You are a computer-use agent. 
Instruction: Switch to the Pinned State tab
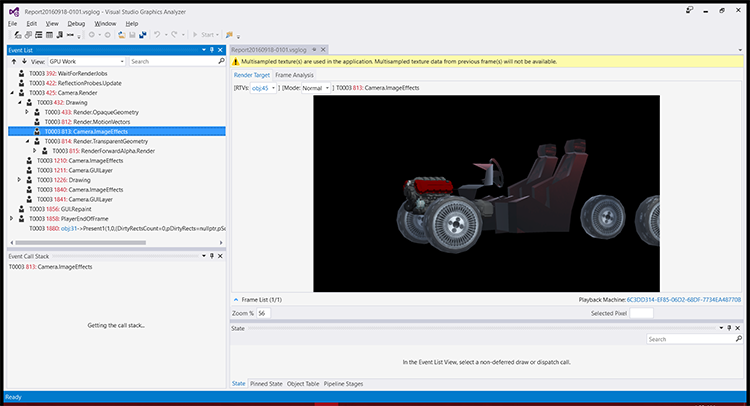266,384
